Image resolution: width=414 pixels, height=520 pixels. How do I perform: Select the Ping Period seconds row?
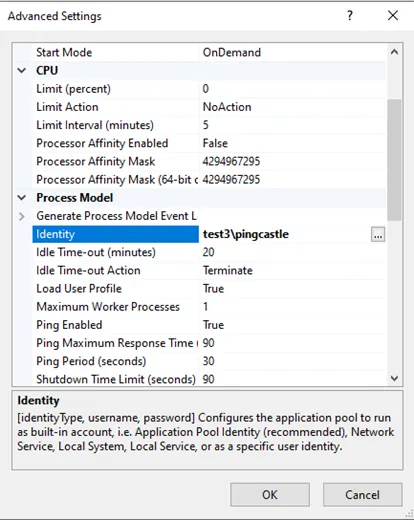point(209,361)
